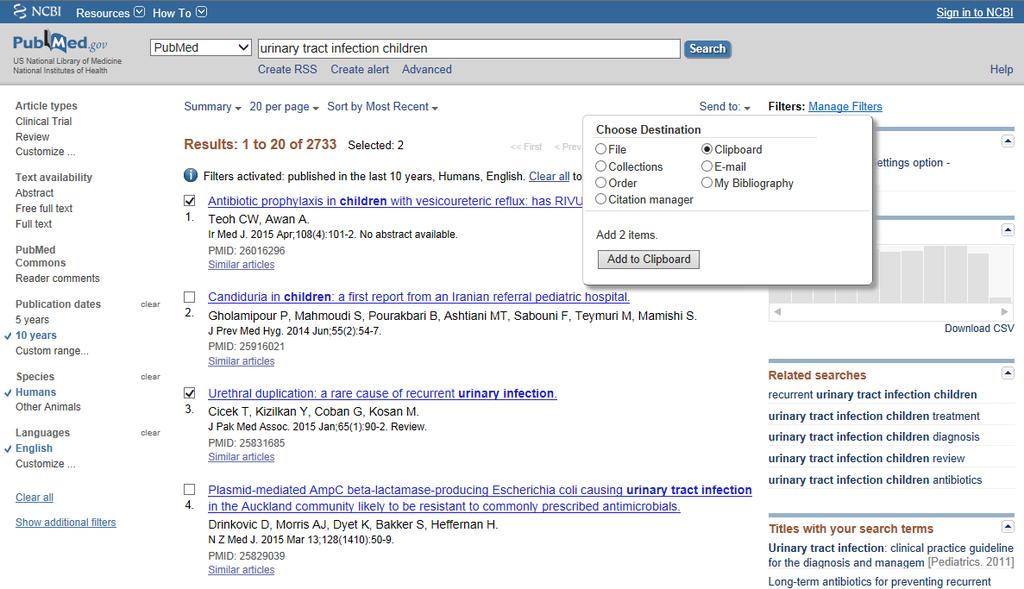
Task: Click into the search query input field
Action: [469, 48]
